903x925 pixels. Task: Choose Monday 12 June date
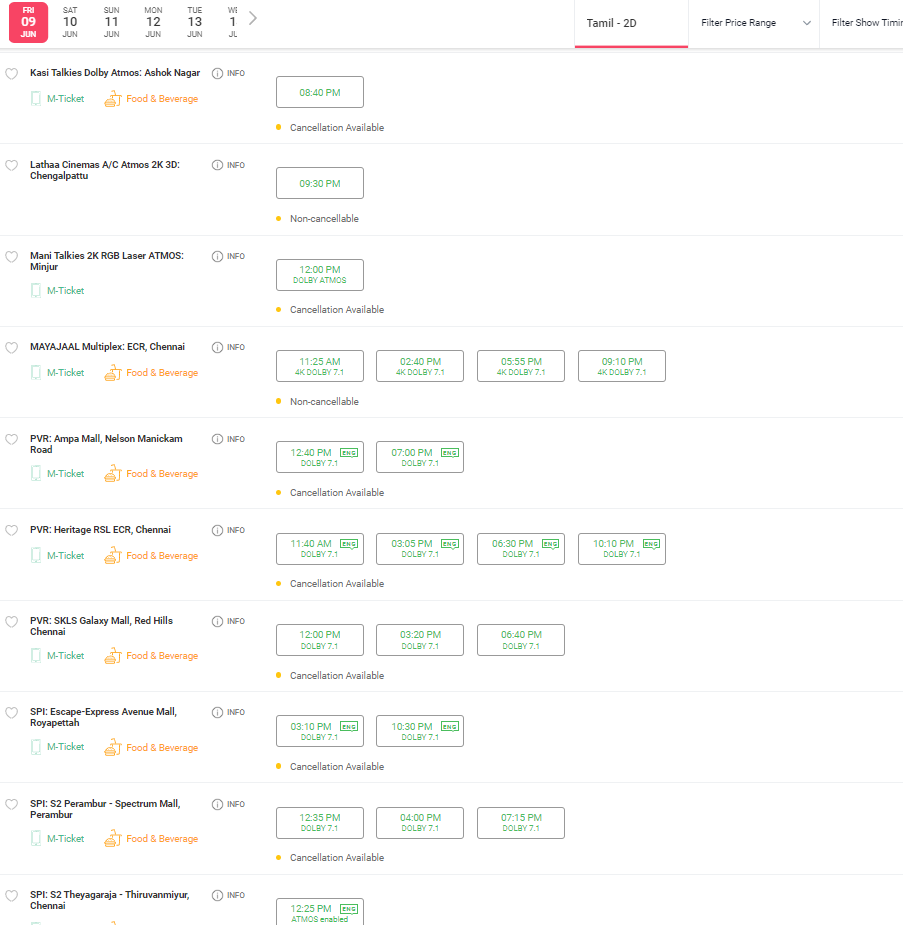(153, 22)
